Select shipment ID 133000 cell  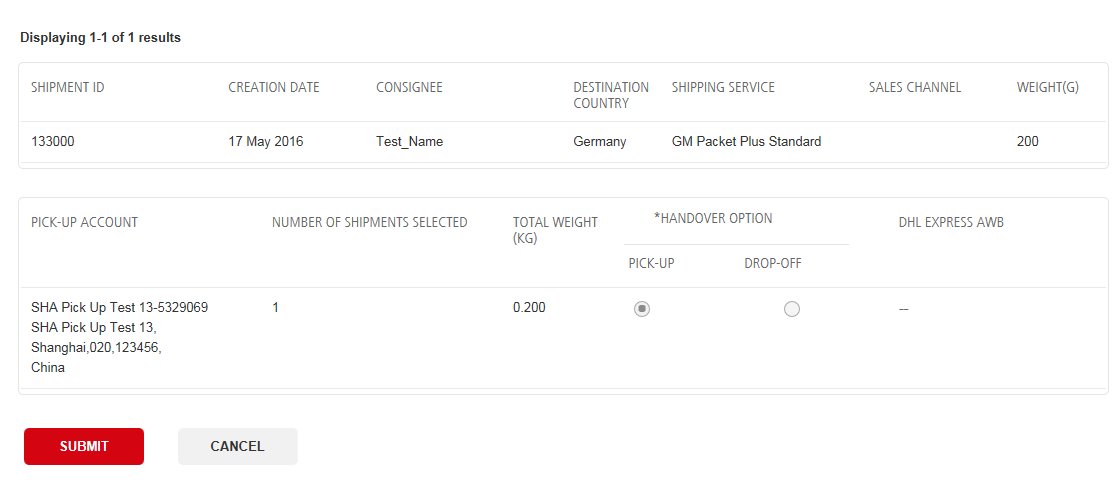tap(53, 142)
